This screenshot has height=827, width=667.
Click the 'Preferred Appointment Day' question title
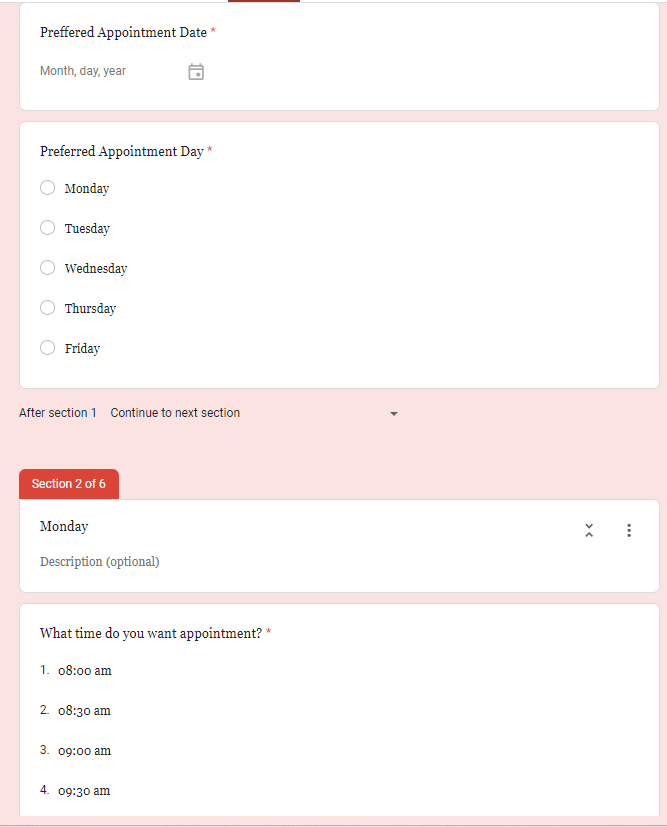coord(122,152)
